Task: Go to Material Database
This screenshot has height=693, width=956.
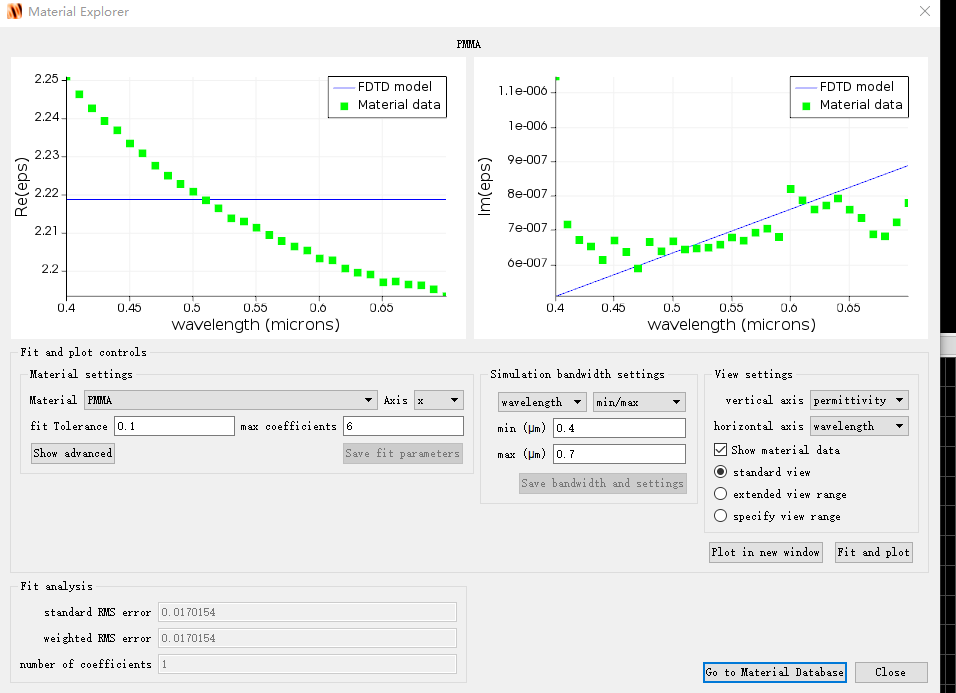Action: point(774,672)
